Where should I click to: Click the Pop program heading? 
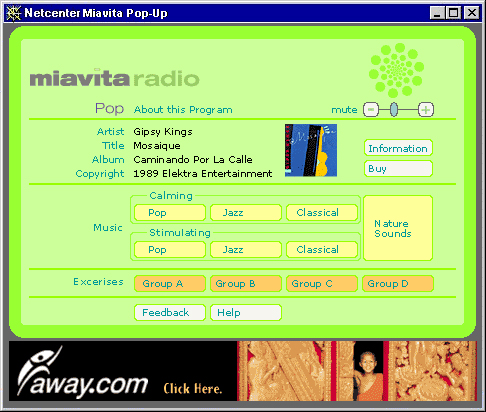[x=109, y=109]
